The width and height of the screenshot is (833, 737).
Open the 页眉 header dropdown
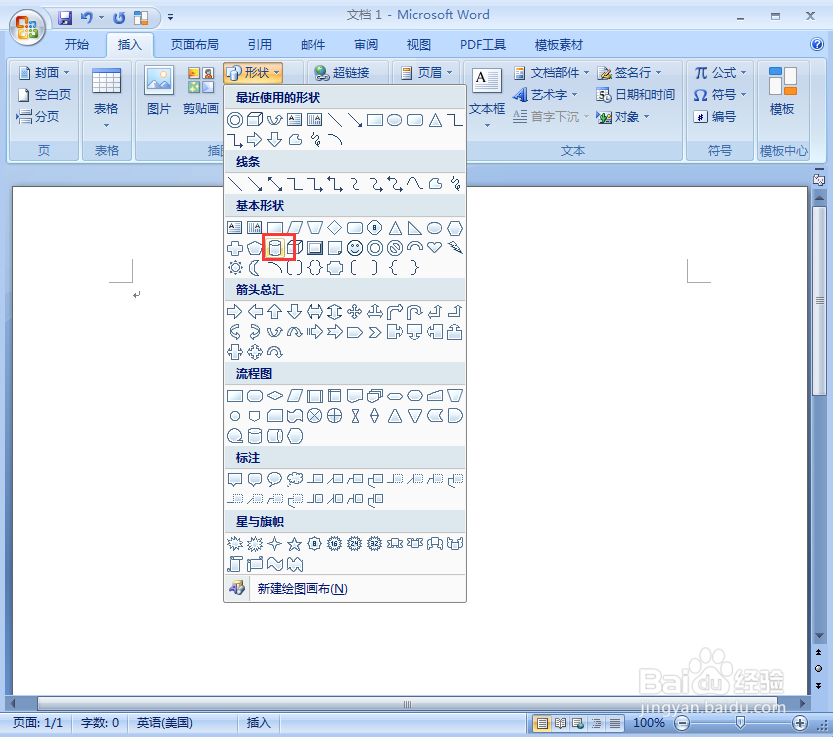tap(426, 73)
